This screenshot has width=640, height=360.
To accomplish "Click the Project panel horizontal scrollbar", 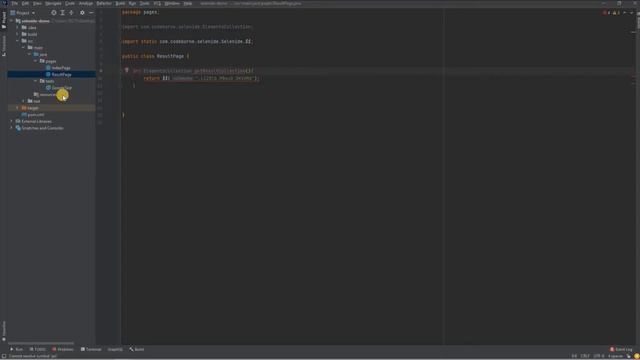I will point(41,343).
